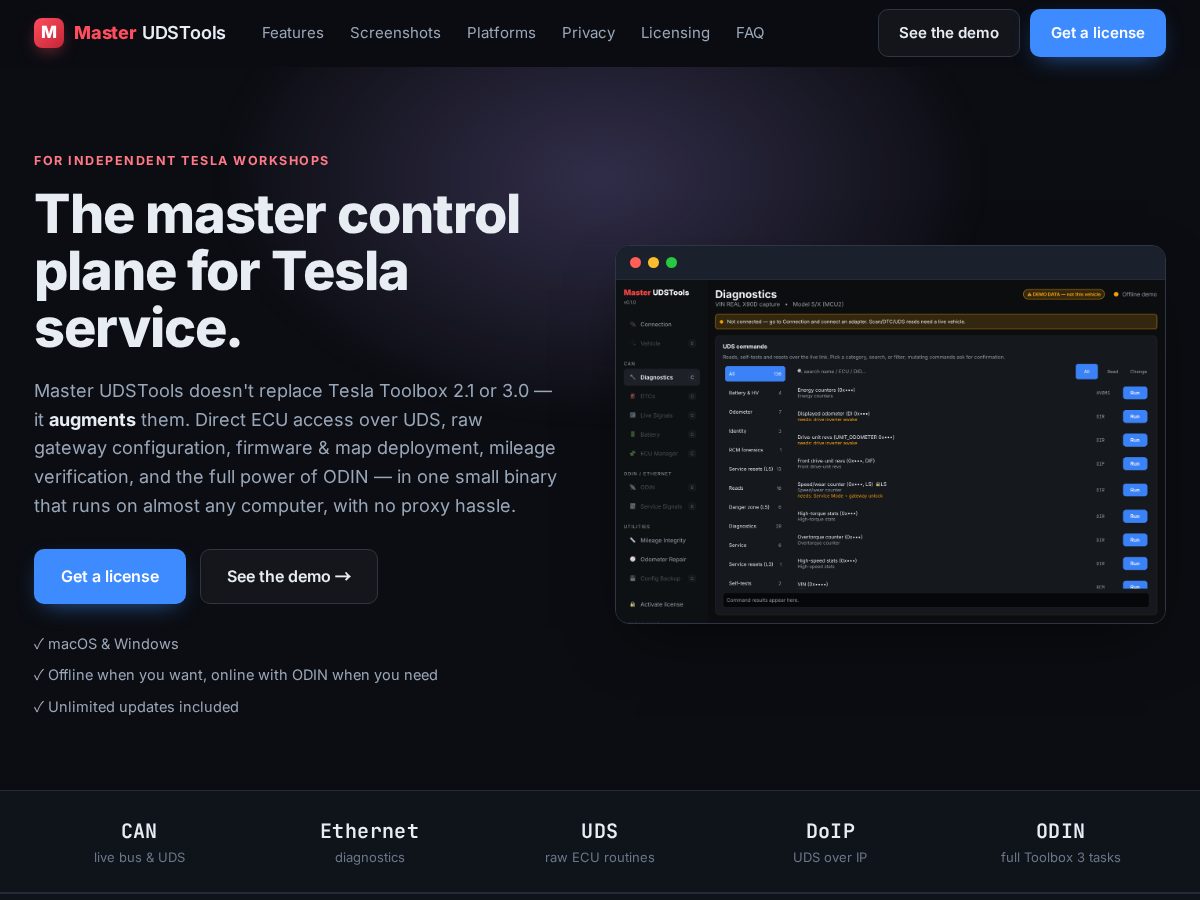Toggle the Change filter
The image size is (1200, 900).
(x=1138, y=371)
